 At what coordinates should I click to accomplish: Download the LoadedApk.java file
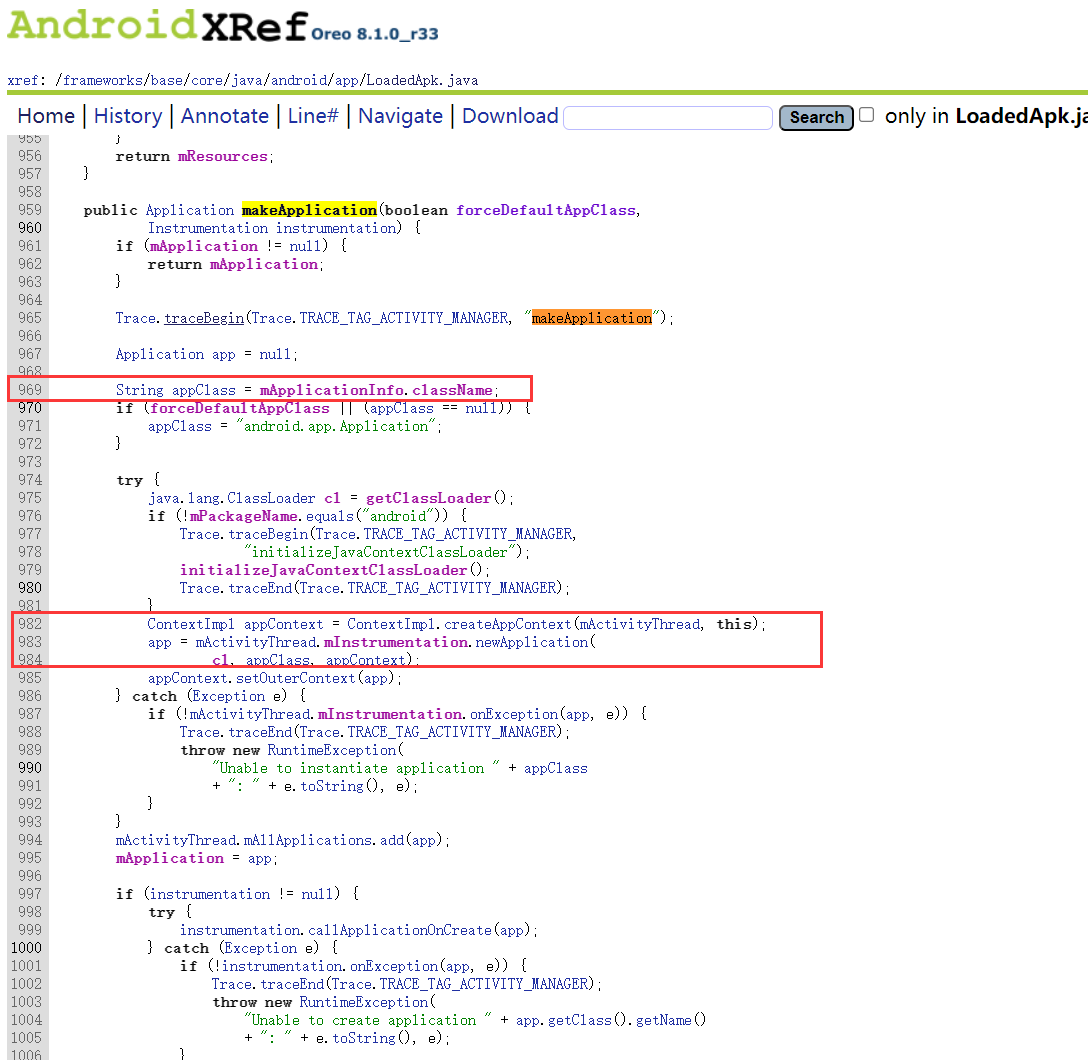pyautogui.click(x=510, y=116)
